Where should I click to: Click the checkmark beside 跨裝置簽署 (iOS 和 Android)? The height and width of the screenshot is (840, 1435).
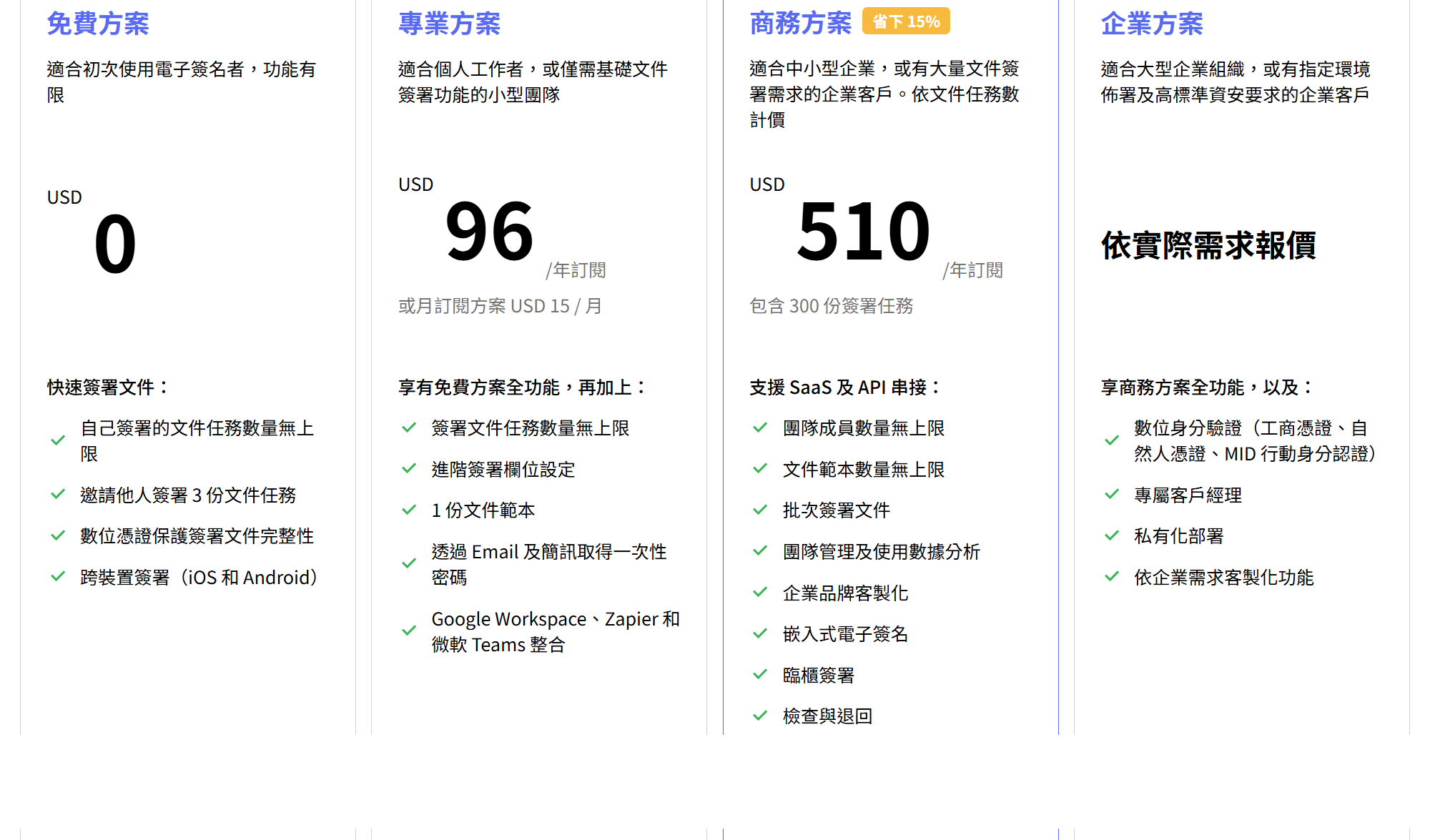(x=58, y=576)
